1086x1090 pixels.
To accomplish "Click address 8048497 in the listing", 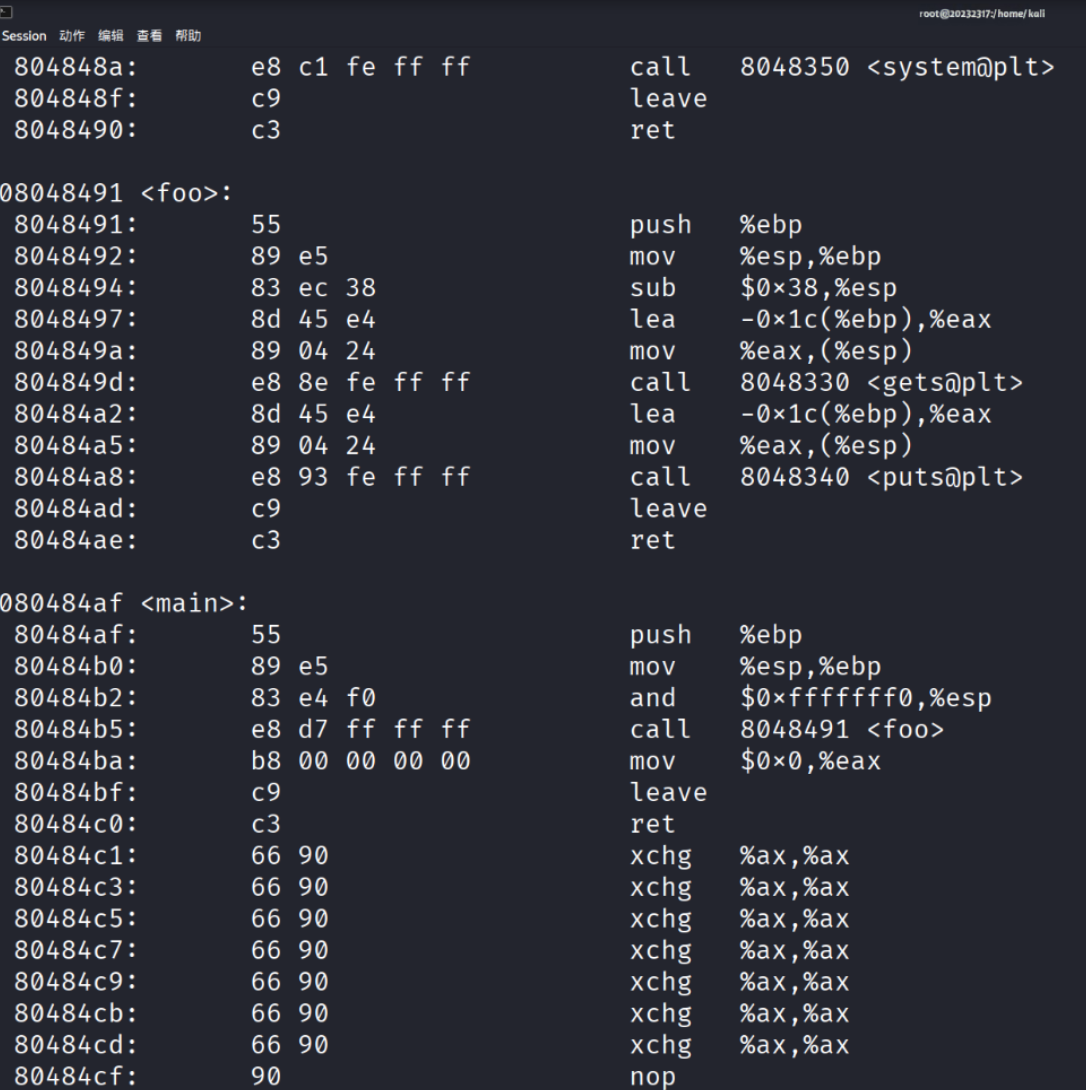I will coord(76,319).
